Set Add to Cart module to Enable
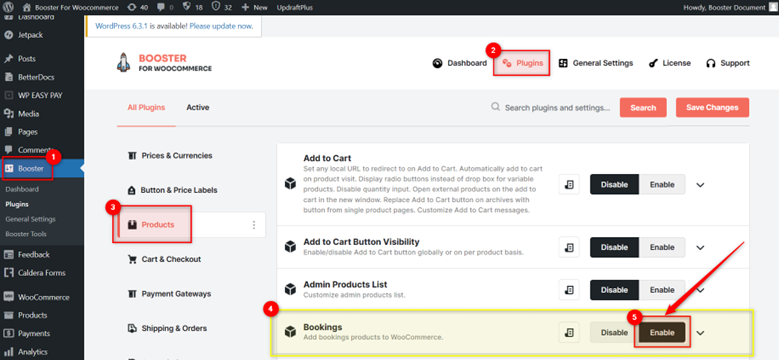This screenshot has width=779, height=360. [662, 184]
